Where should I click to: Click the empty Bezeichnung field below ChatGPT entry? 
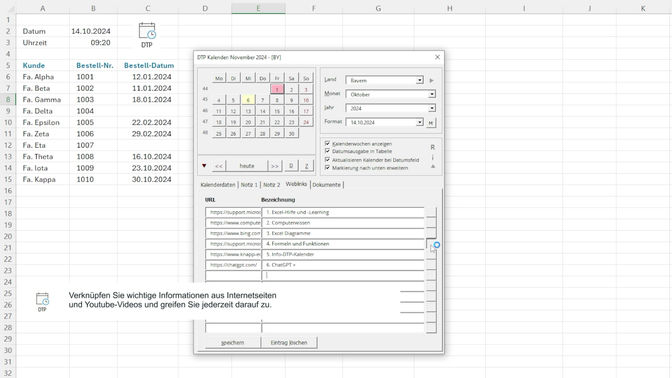click(x=343, y=276)
